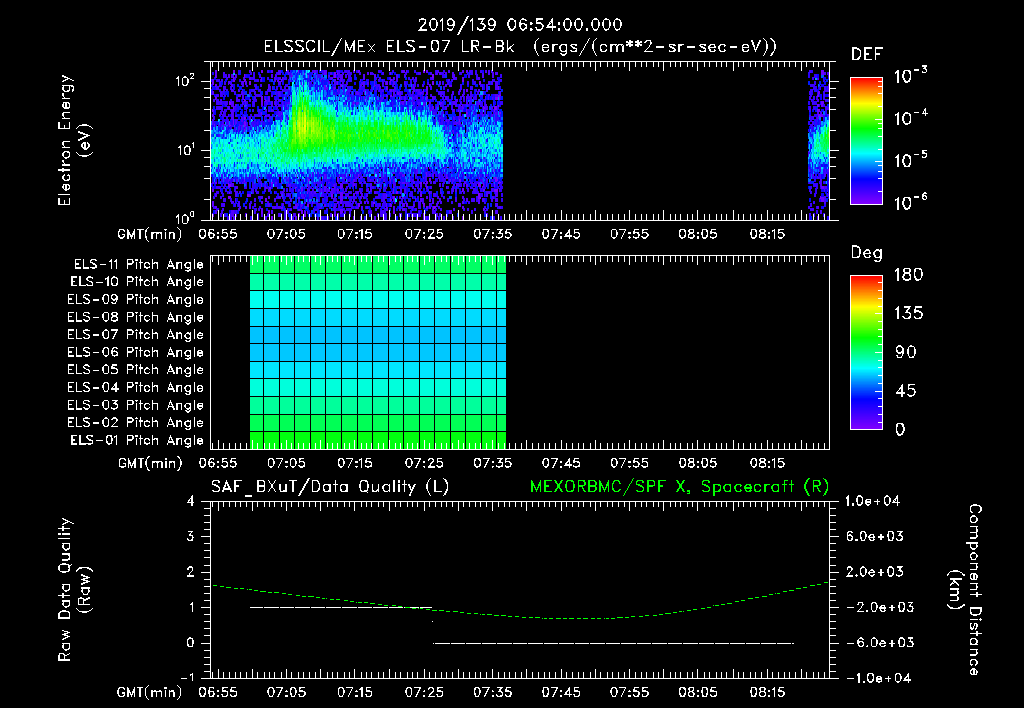Click the small spectrogram segment near 08:20
The height and width of the screenshot is (708, 1024).
point(818,145)
